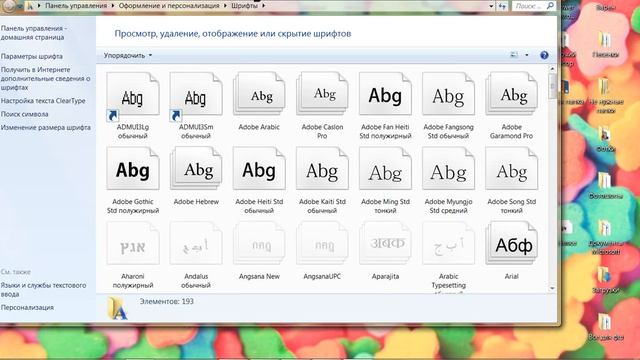
Task: Select Adobe Myungjo Std средний font
Action: coord(449,169)
